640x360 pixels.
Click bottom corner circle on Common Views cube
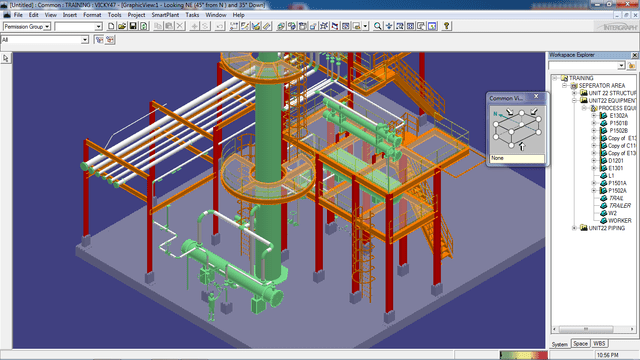[511, 145]
